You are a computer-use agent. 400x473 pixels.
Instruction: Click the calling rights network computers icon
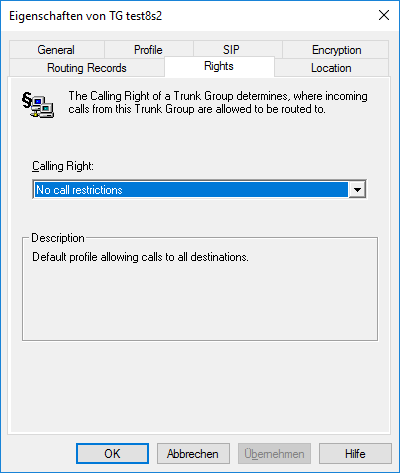pyautogui.click(x=38, y=105)
